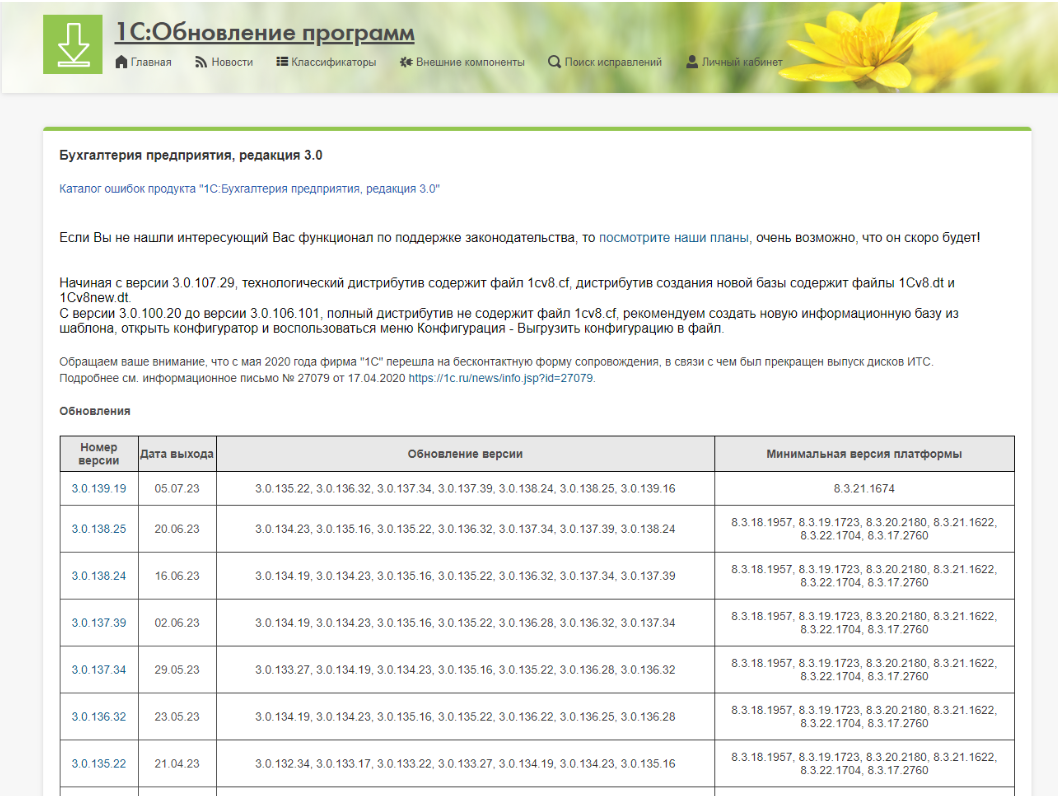Click the magnifier icon beside Поиск исправлений

coord(554,62)
